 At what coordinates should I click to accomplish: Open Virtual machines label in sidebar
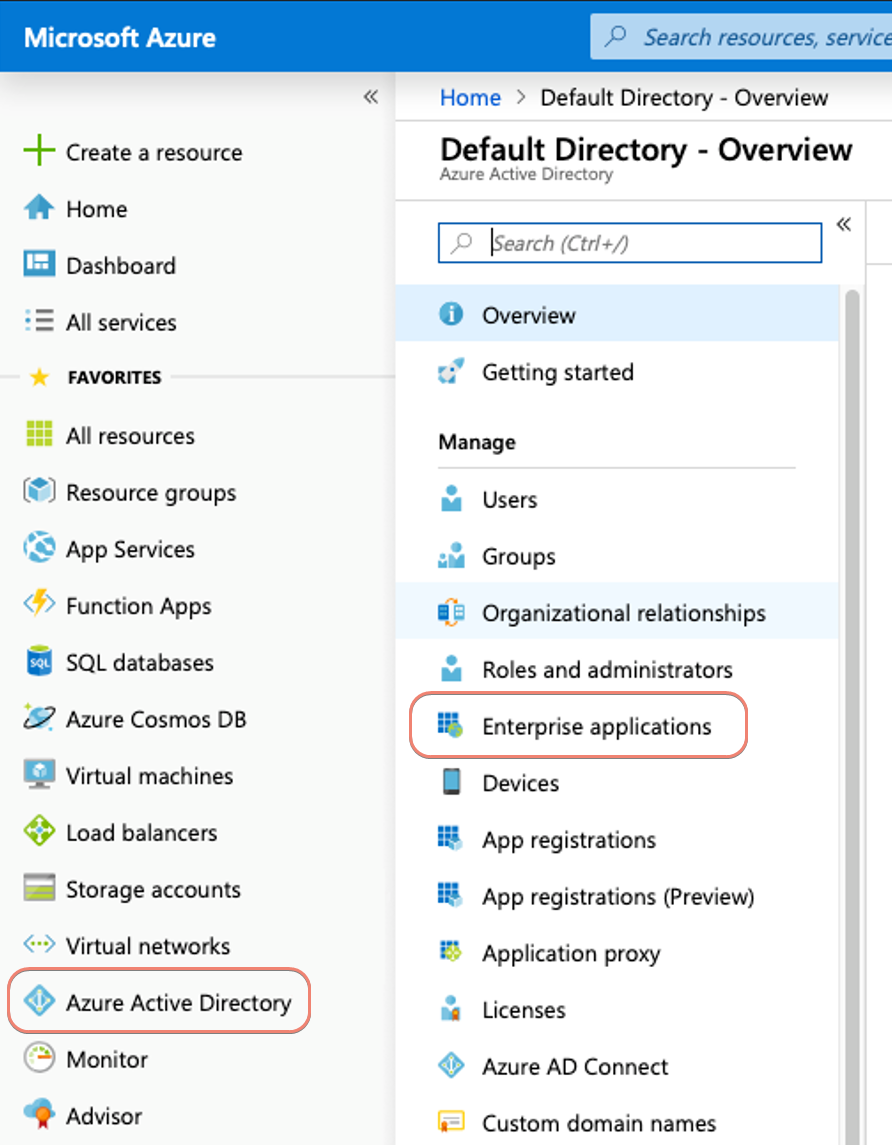[x=150, y=776]
